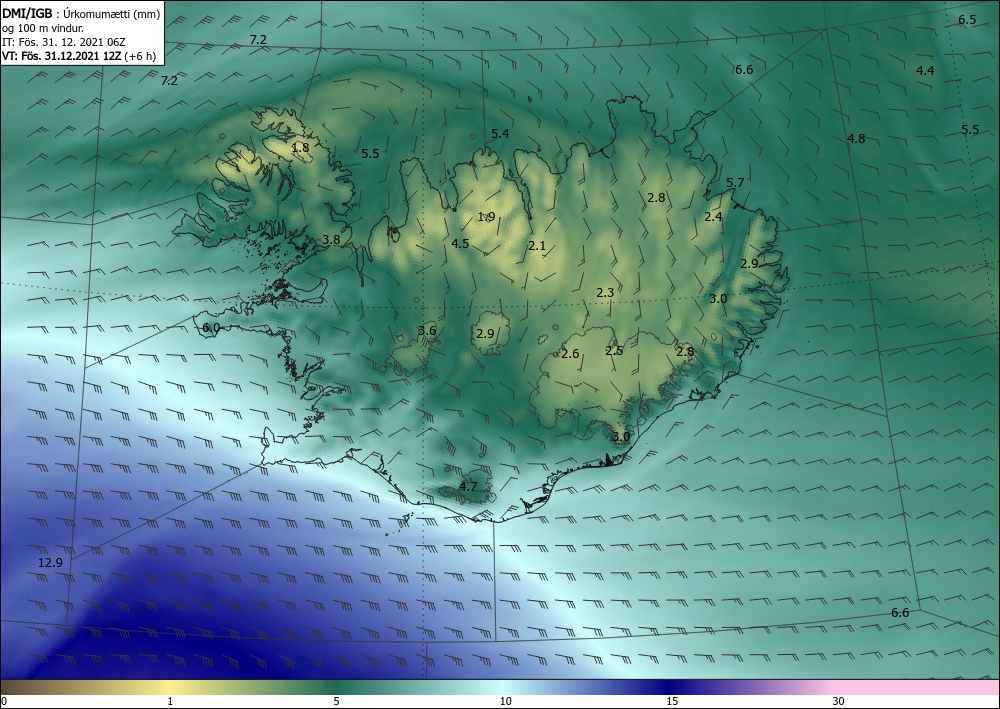Click the 5.7 value on northeast coast

pos(735,182)
